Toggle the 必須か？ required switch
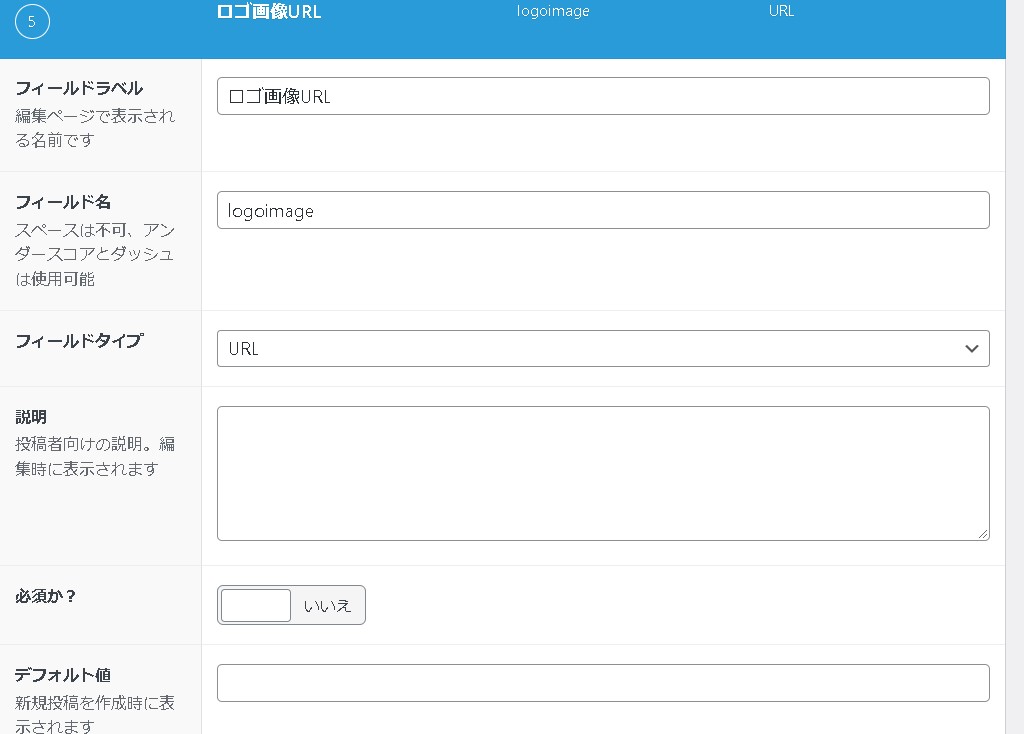1024x734 pixels. (x=256, y=605)
